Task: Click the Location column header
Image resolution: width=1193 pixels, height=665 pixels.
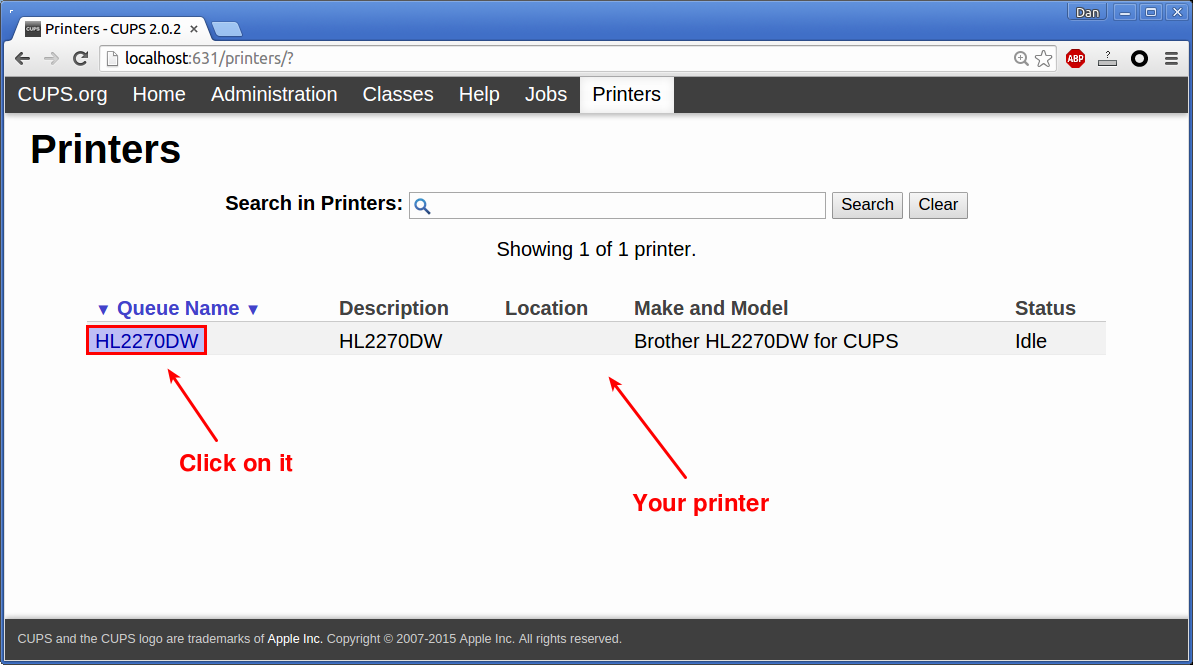Action: tap(546, 308)
